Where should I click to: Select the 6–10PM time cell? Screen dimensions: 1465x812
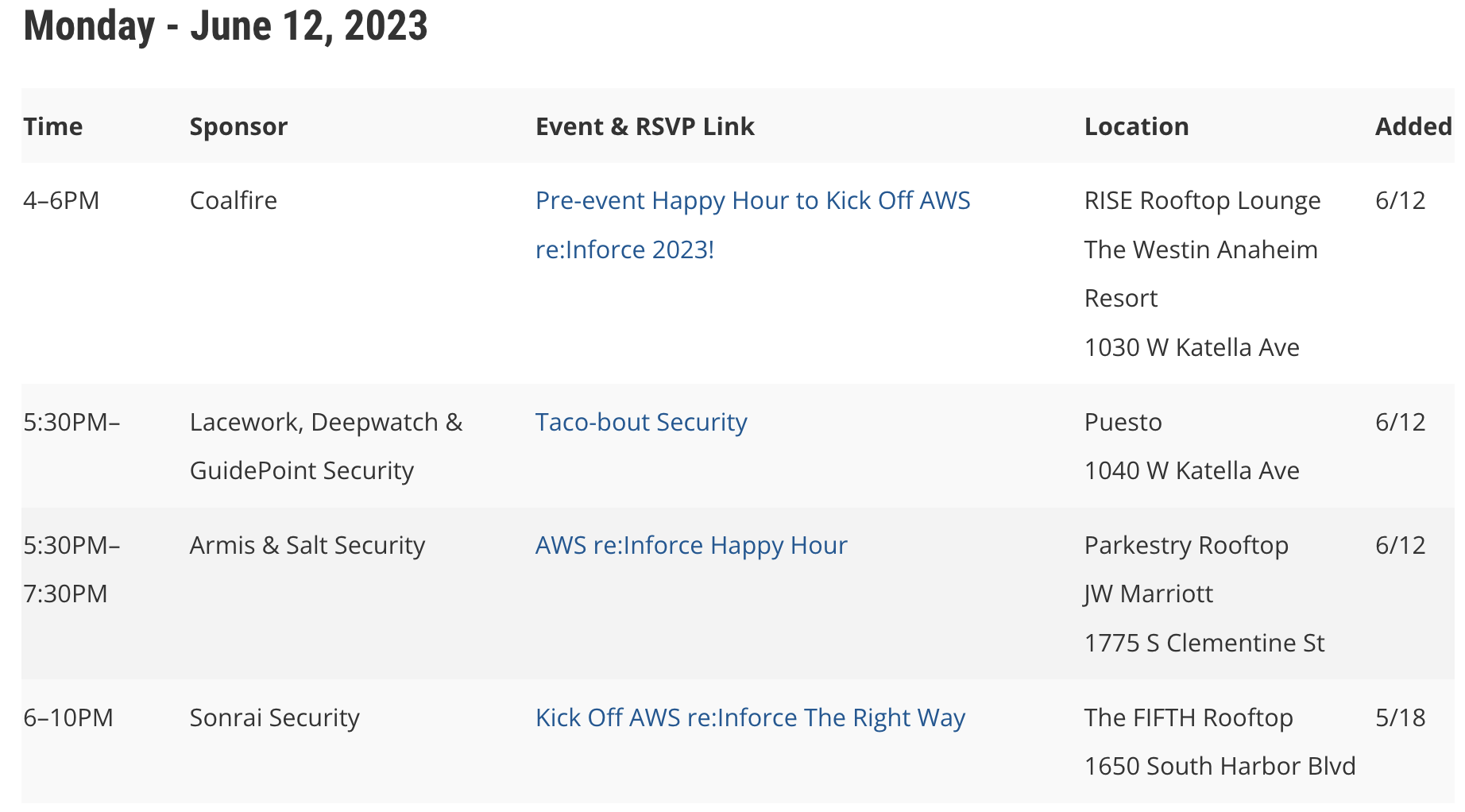(x=68, y=717)
